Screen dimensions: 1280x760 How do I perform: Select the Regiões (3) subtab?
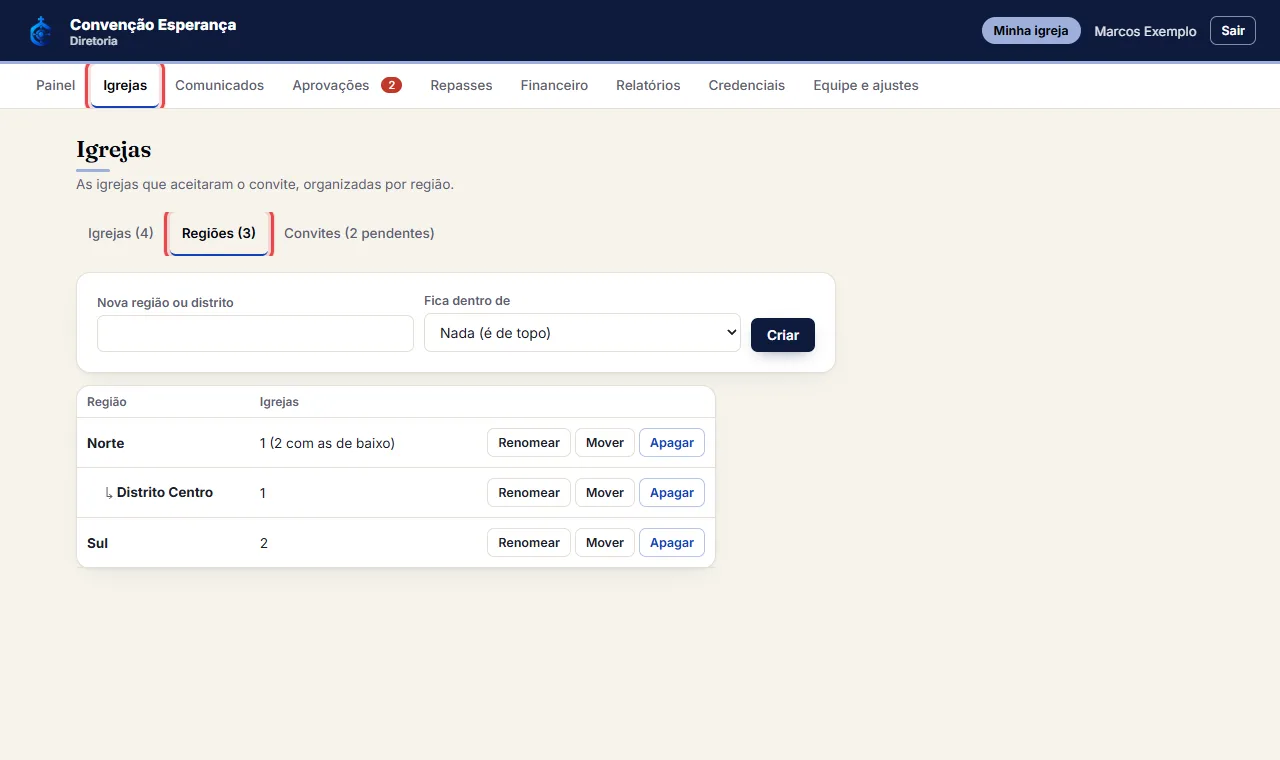[x=219, y=233]
